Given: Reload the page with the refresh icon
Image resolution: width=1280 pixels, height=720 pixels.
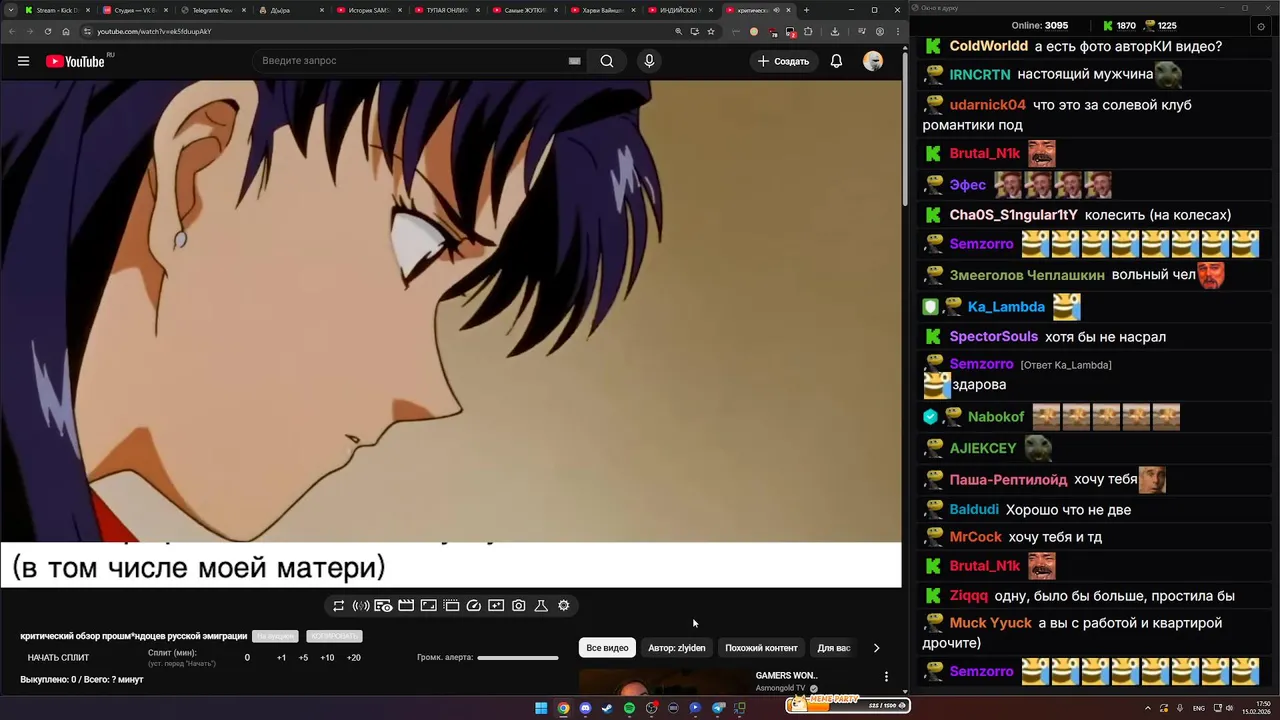Looking at the screenshot, I should pyautogui.click(x=47, y=31).
